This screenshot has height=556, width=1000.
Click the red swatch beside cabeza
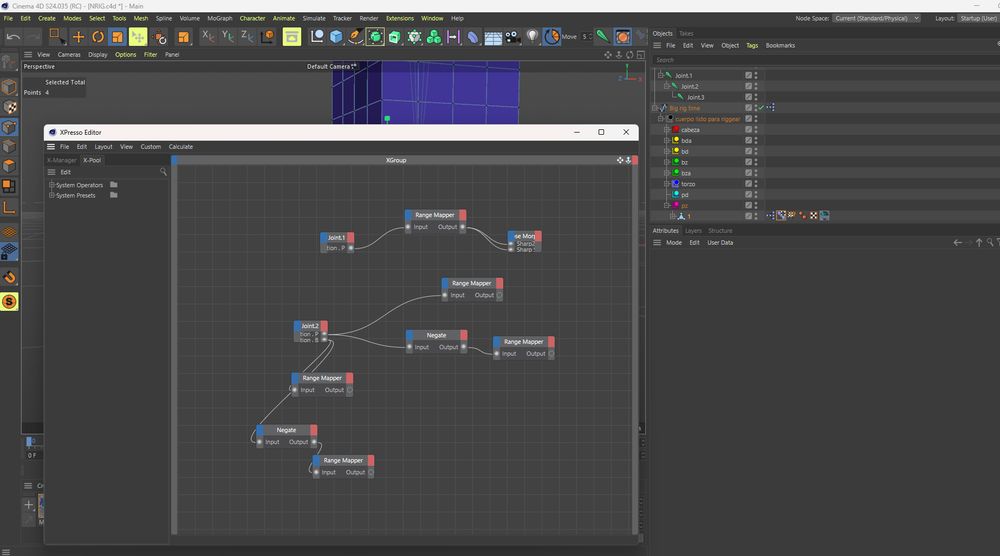point(675,129)
